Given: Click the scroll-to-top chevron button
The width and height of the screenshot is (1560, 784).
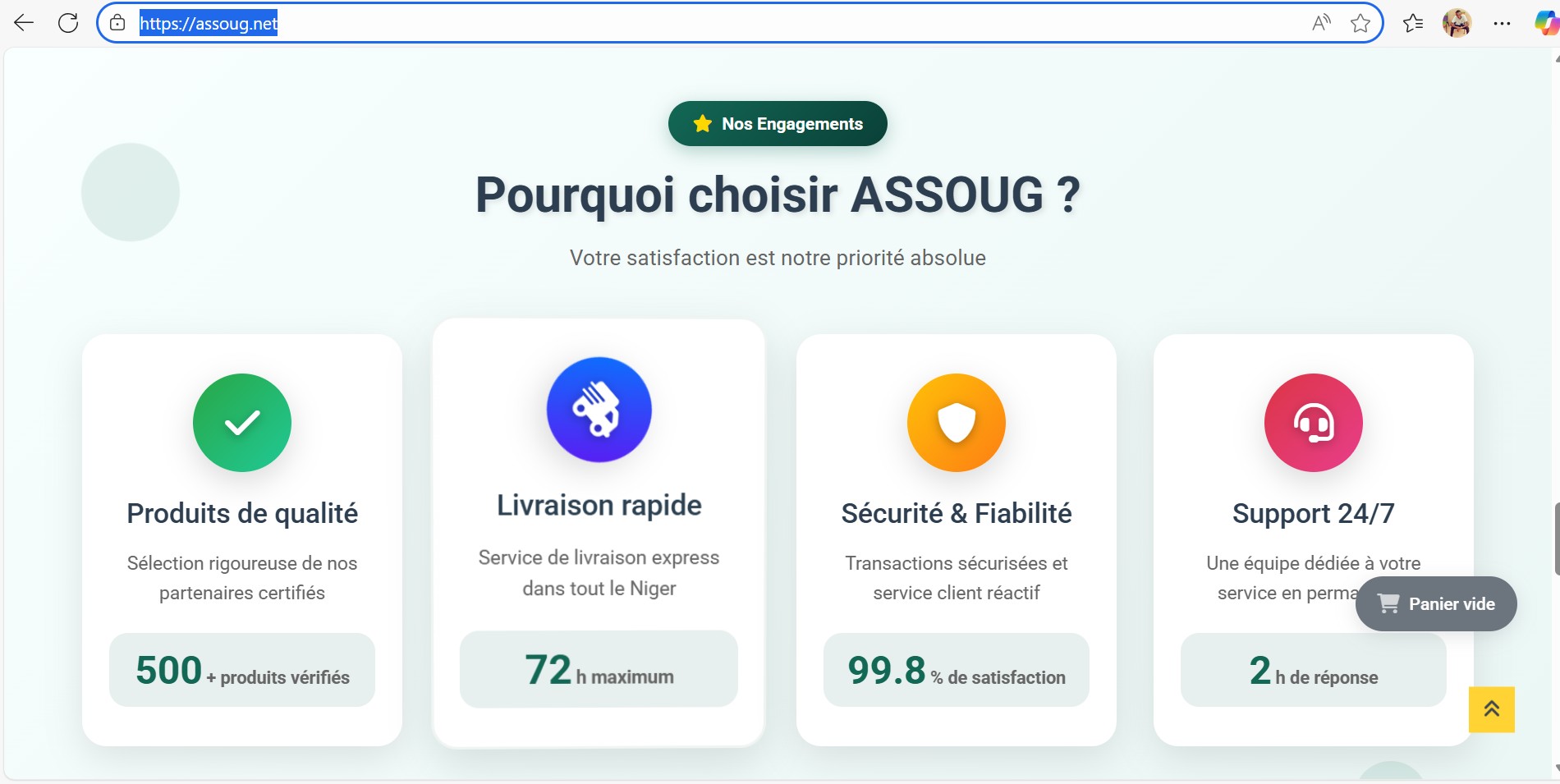Looking at the screenshot, I should (1492, 709).
